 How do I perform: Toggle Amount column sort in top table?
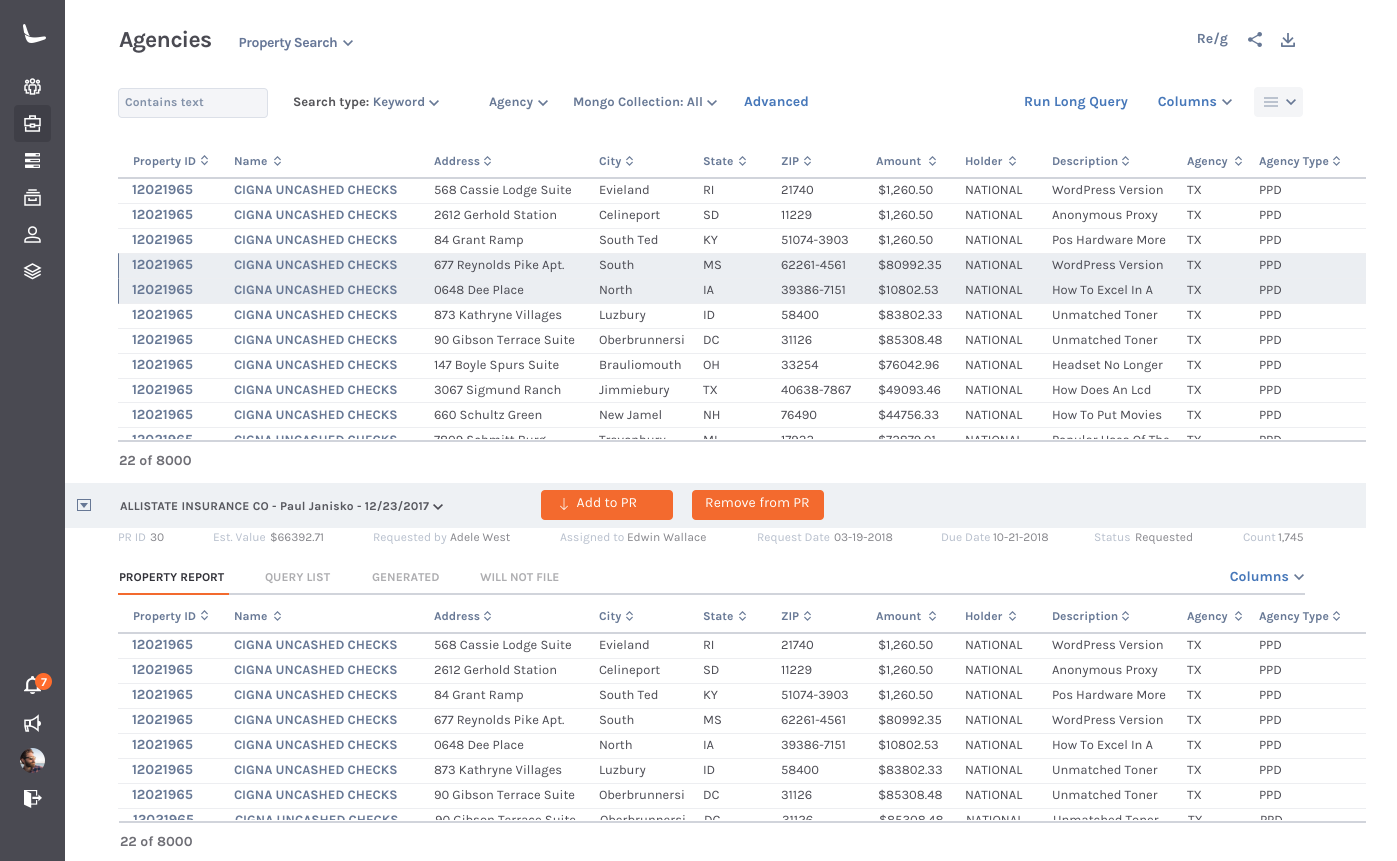[906, 161]
